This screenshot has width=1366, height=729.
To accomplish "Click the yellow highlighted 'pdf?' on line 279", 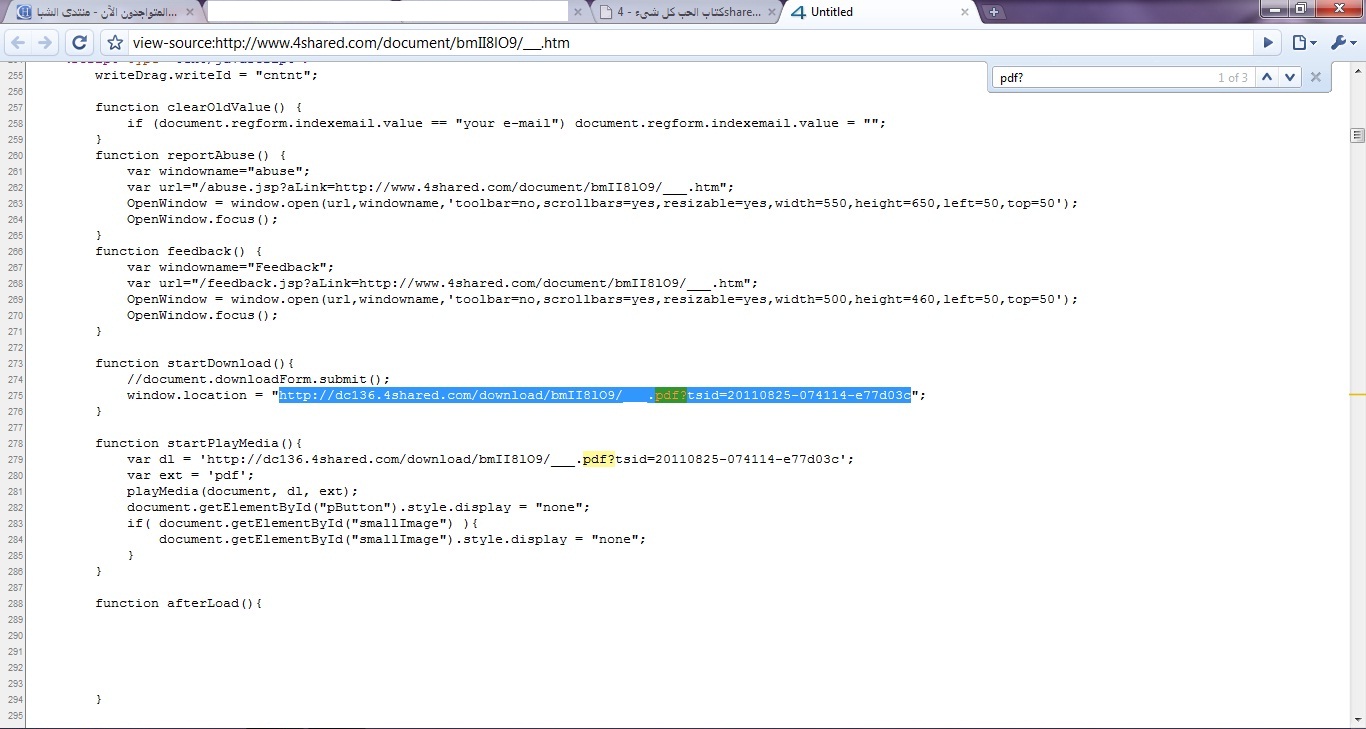I will pos(598,459).
